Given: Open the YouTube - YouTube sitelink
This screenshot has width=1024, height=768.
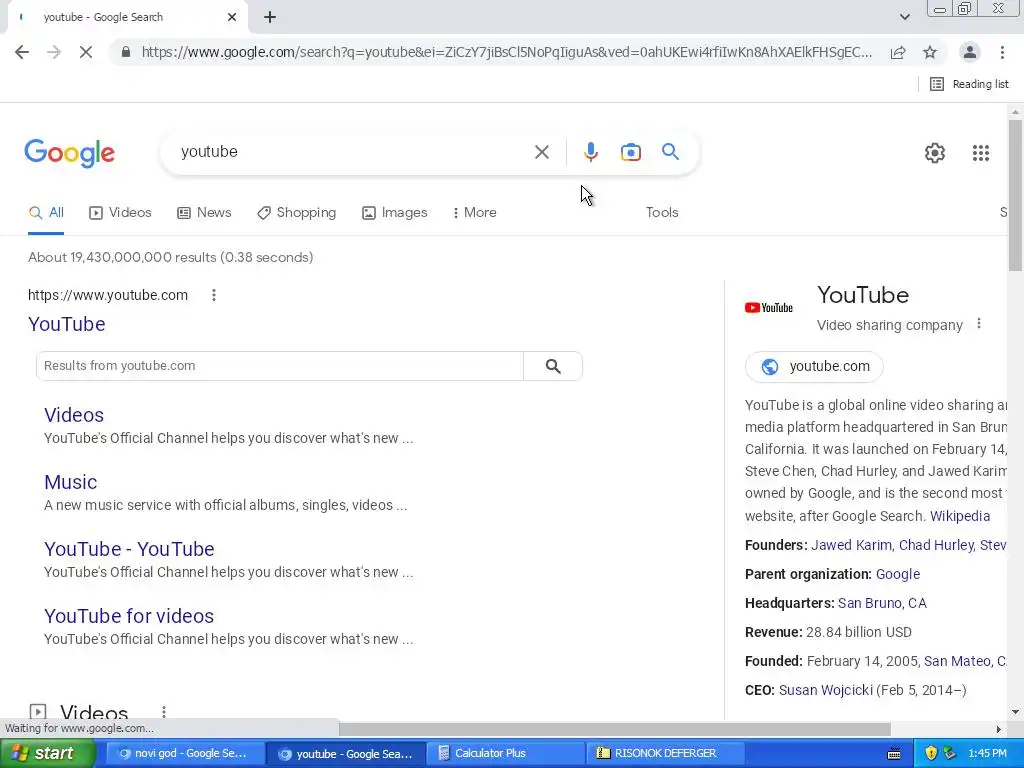Looking at the screenshot, I should 129,549.
